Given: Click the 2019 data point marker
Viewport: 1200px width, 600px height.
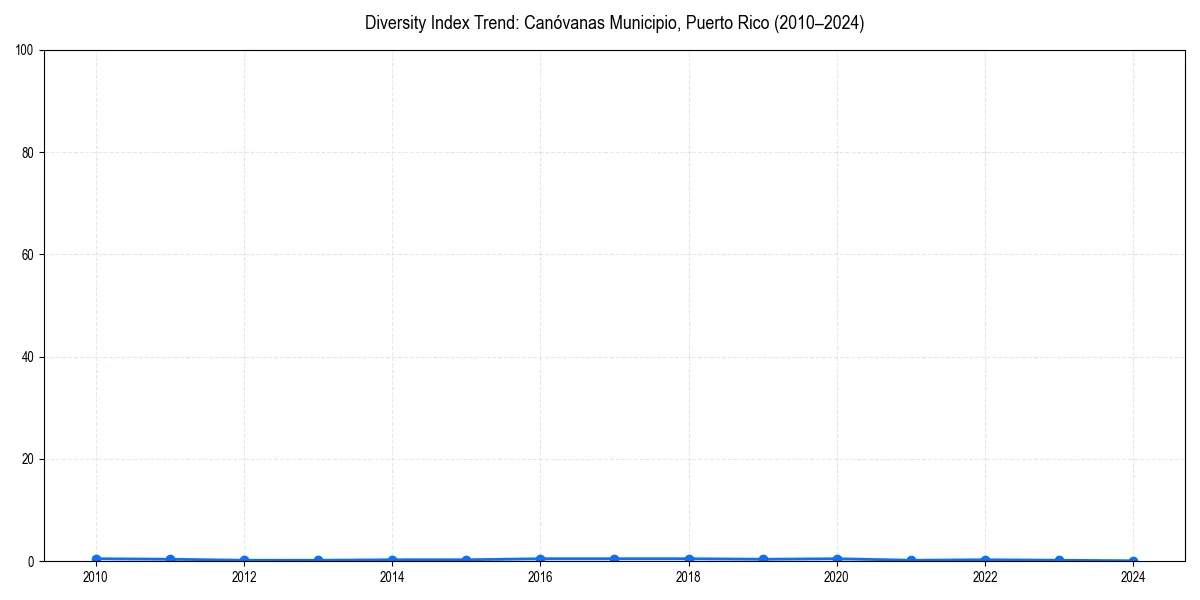Looking at the screenshot, I should pyautogui.click(x=762, y=557).
